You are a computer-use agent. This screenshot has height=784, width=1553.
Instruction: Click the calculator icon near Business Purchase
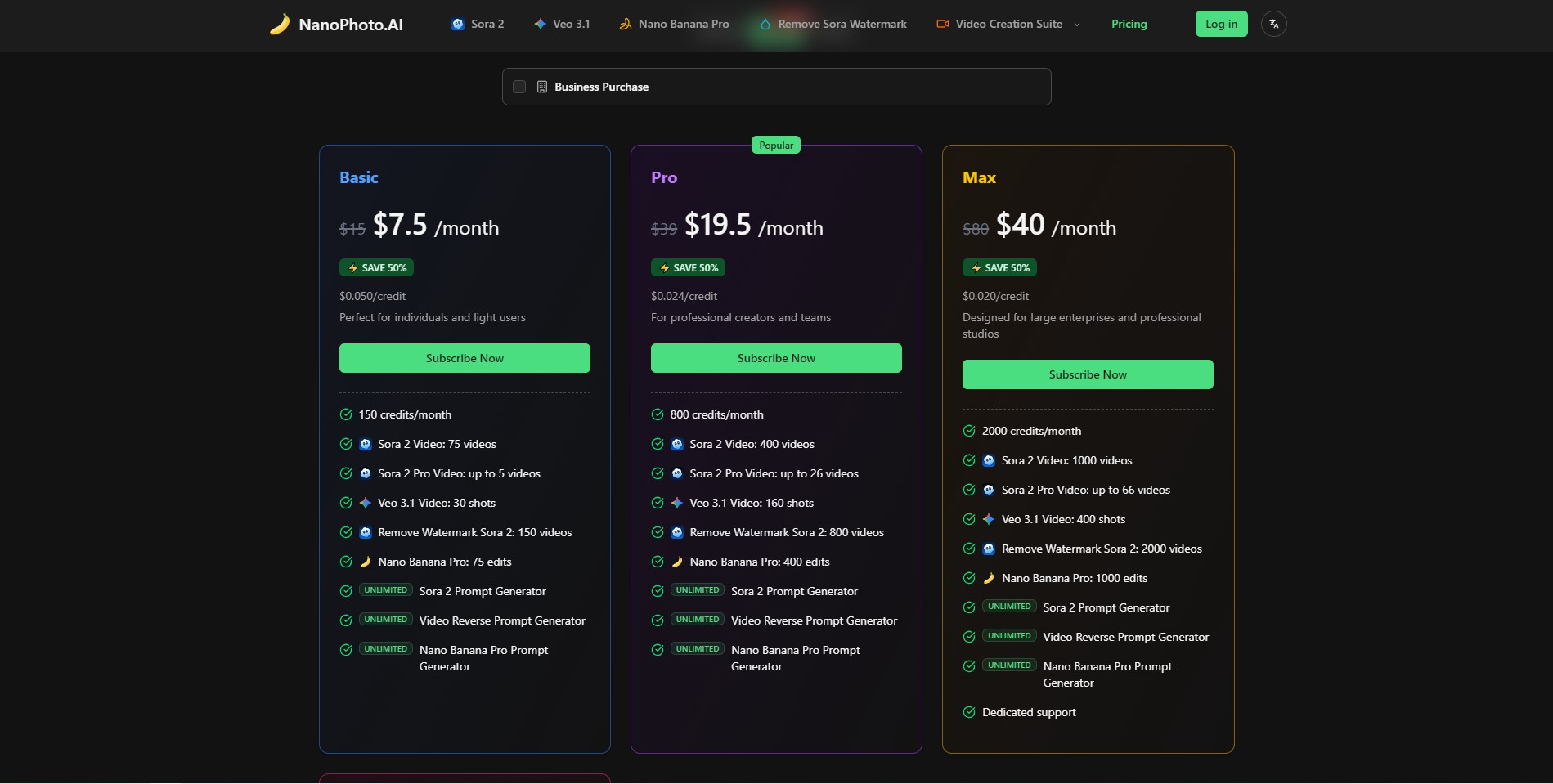click(542, 86)
